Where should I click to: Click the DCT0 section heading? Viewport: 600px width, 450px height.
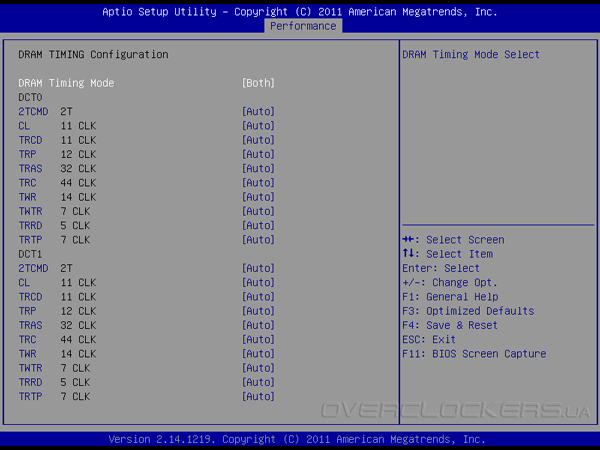click(x=30, y=97)
